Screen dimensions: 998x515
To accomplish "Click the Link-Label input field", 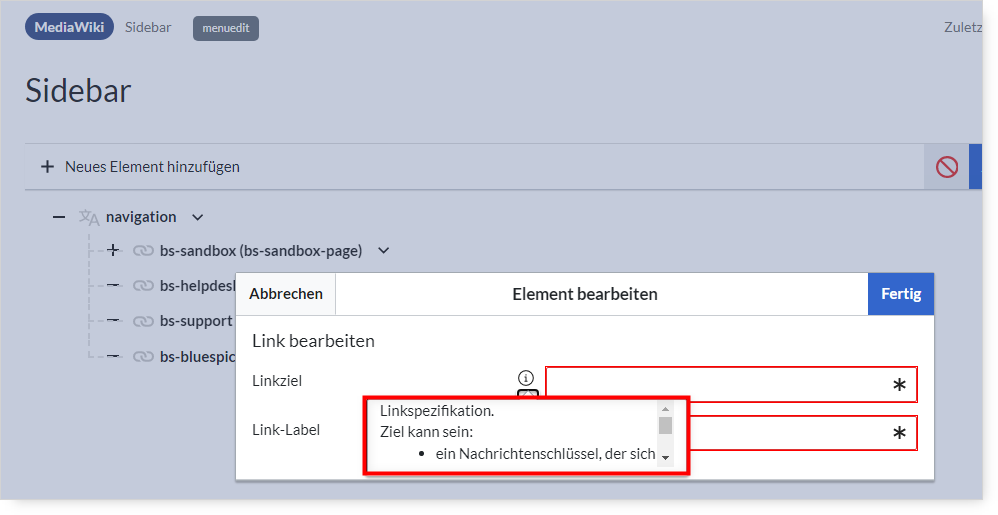I will [x=803, y=433].
